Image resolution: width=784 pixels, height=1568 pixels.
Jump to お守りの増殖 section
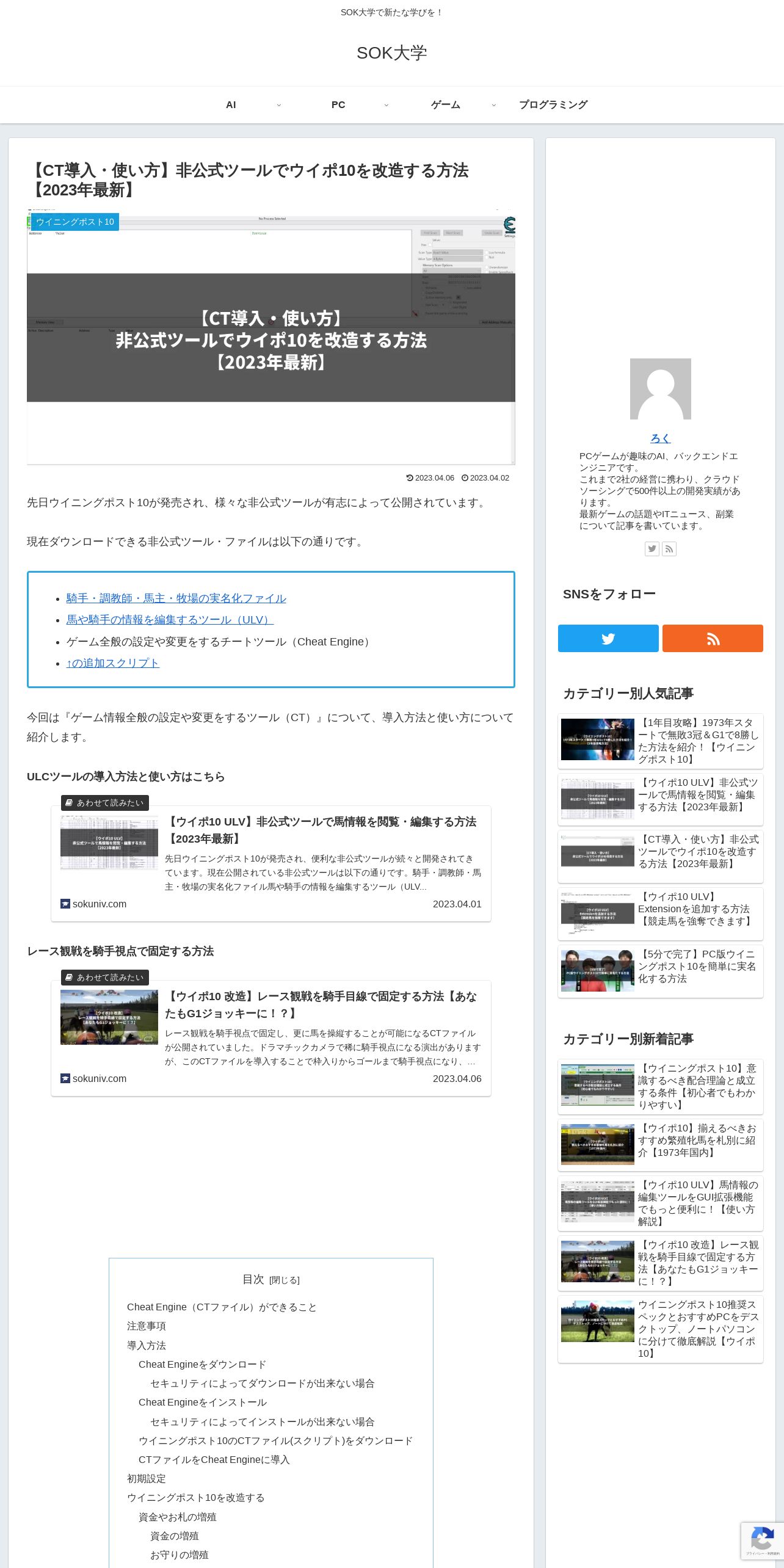coord(179,1555)
